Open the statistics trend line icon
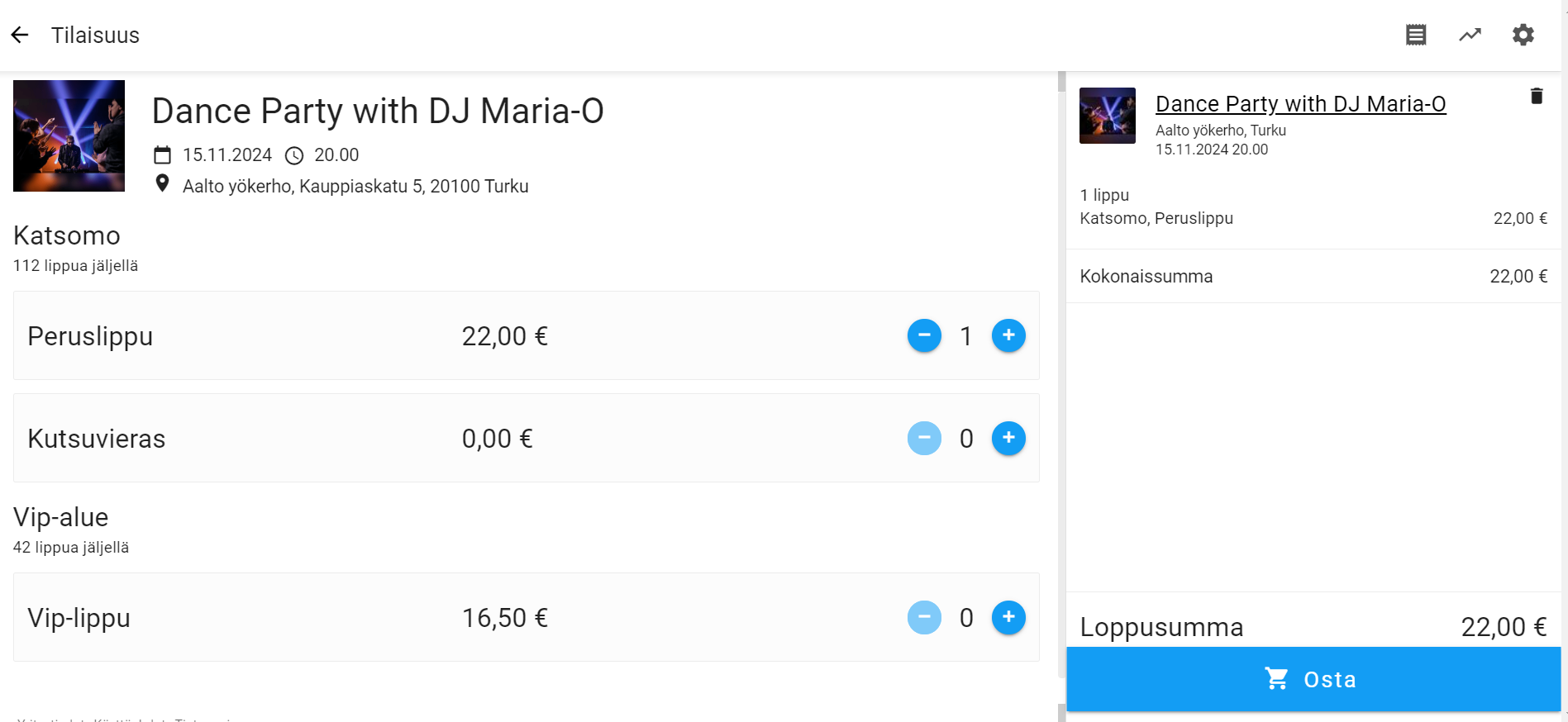1568x722 pixels. click(x=1470, y=35)
